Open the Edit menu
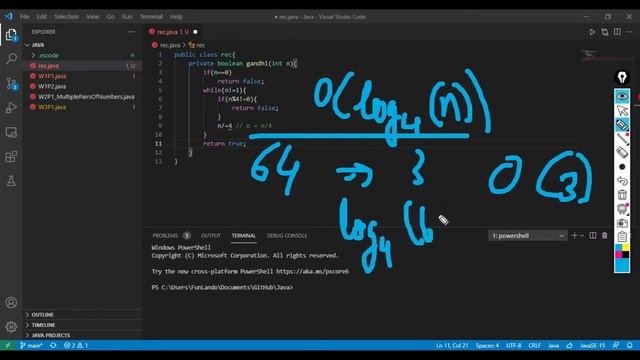The width and height of the screenshot is (640, 360). pos(42,17)
